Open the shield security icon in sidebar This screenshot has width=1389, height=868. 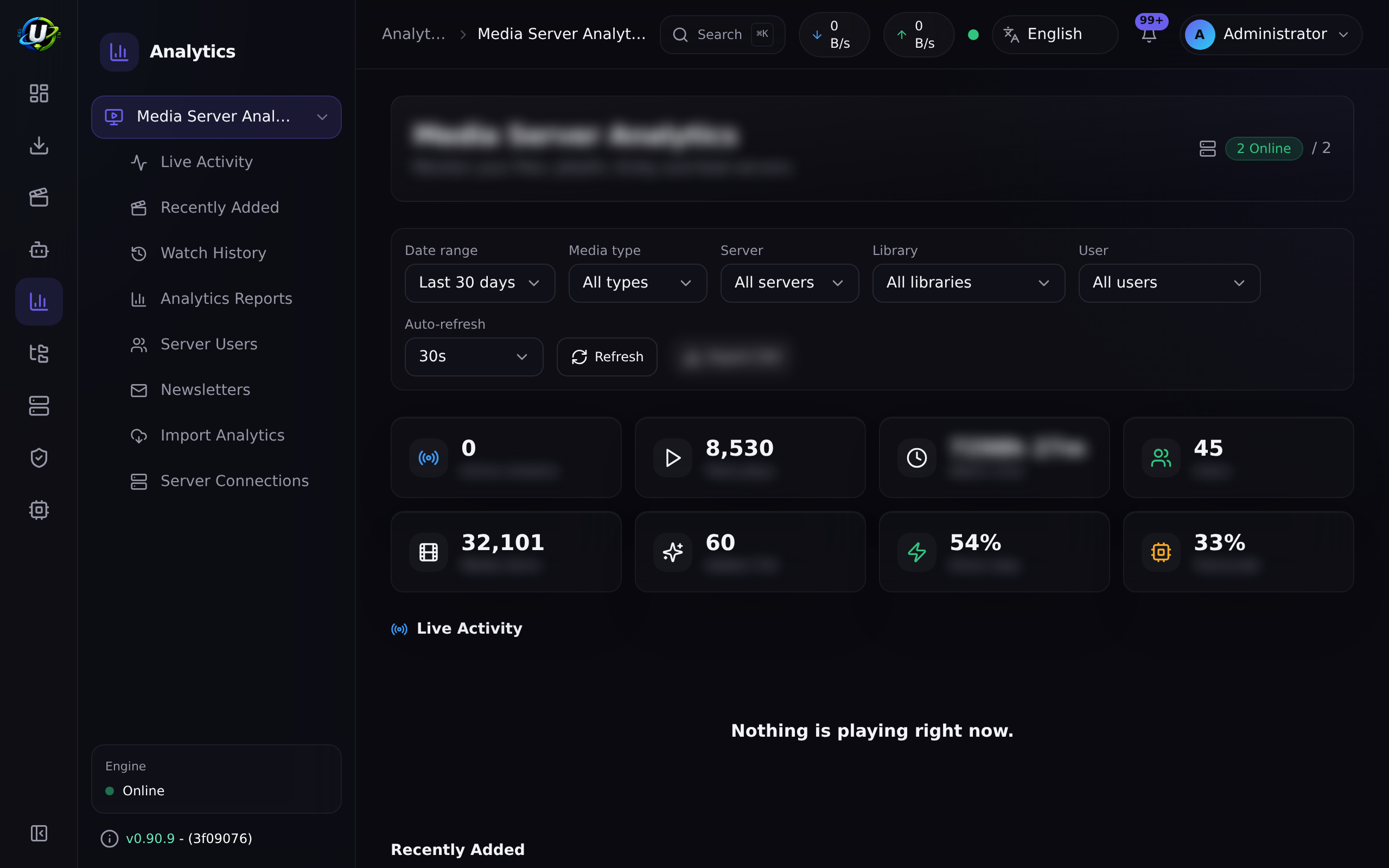(39, 458)
